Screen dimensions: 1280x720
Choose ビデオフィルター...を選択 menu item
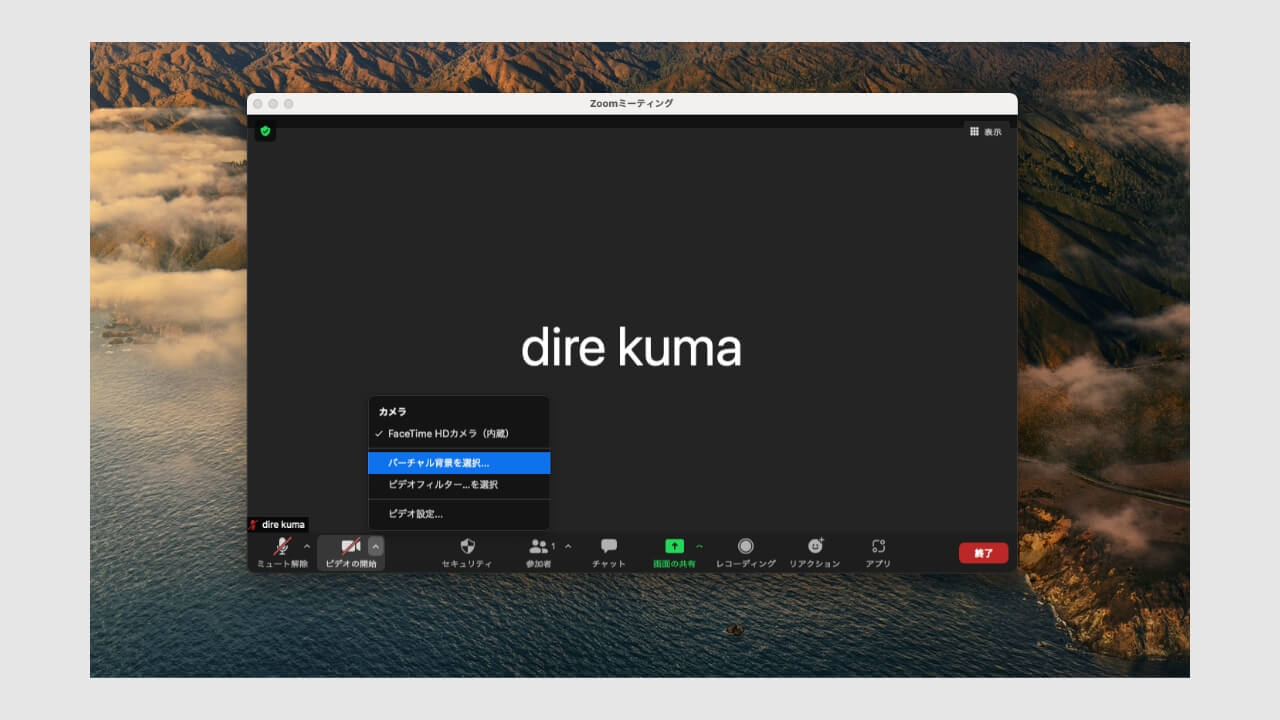(459, 484)
